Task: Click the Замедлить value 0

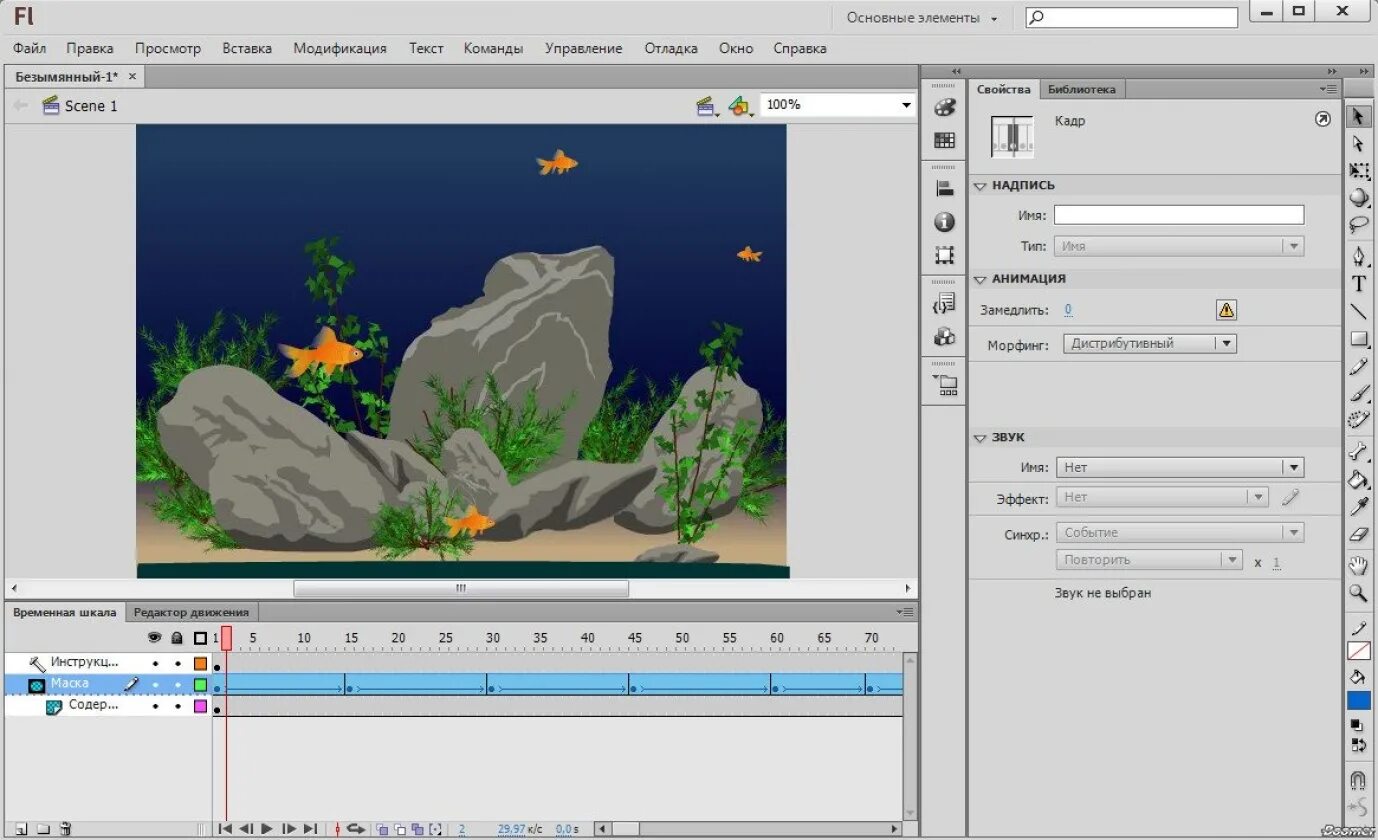Action: [x=1068, y=310]
